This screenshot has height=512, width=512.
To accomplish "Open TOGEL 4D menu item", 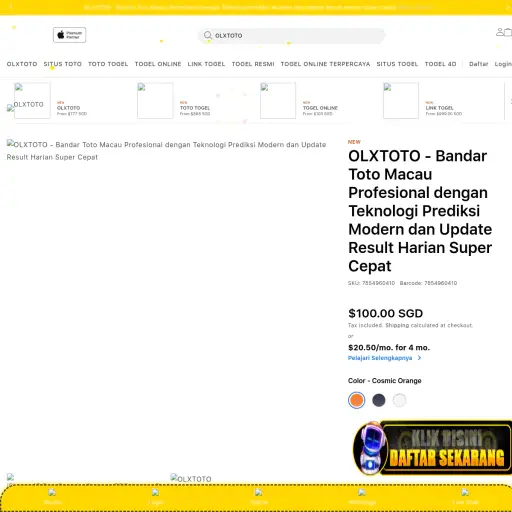I will tap(440, 64).
